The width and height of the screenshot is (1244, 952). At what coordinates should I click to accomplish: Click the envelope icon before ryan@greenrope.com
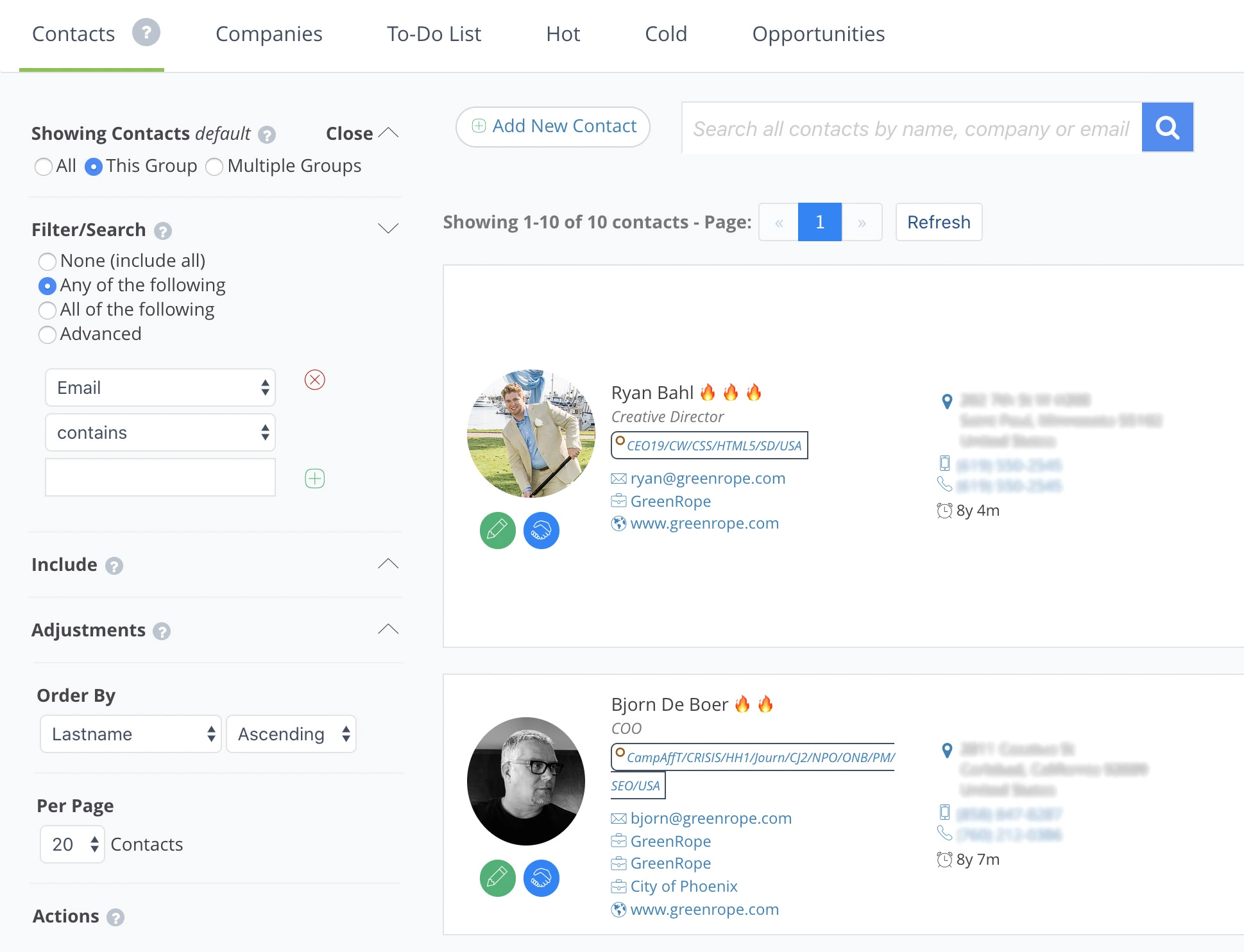(x=618, y=479)
